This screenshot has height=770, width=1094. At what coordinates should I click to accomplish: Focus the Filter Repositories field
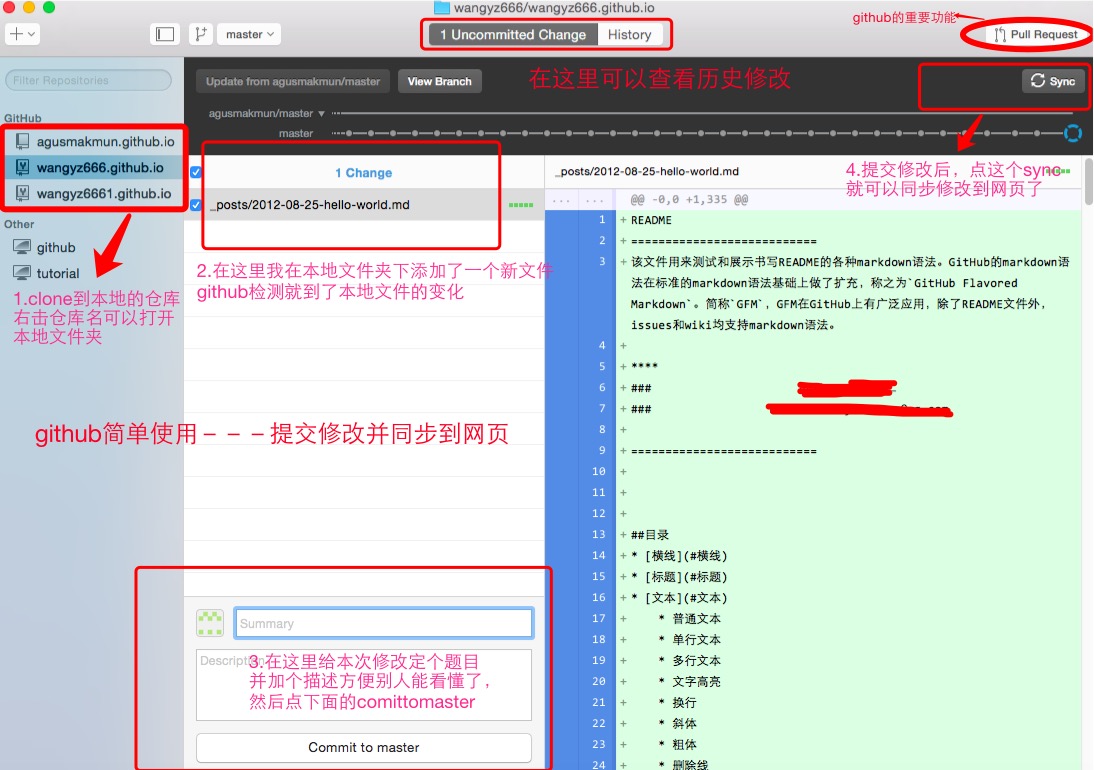89,80
